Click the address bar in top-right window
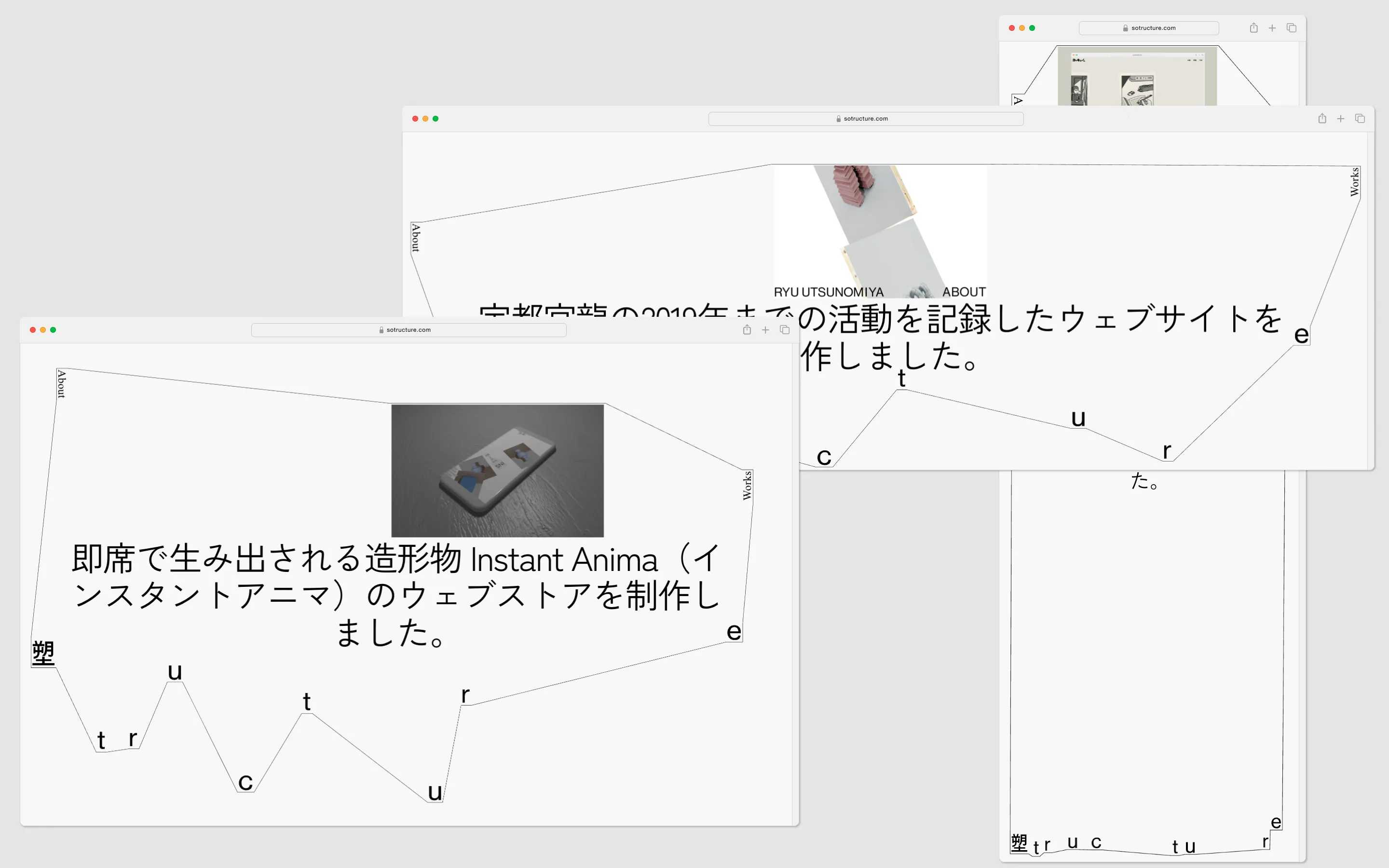 [x=1148, y=27]
